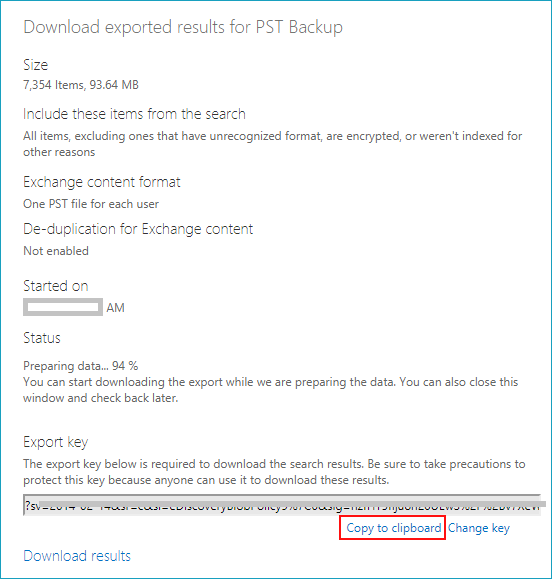Viewport: 552px width, 579px height.
Task: Click the Size heading
Action: coord(35,65)
